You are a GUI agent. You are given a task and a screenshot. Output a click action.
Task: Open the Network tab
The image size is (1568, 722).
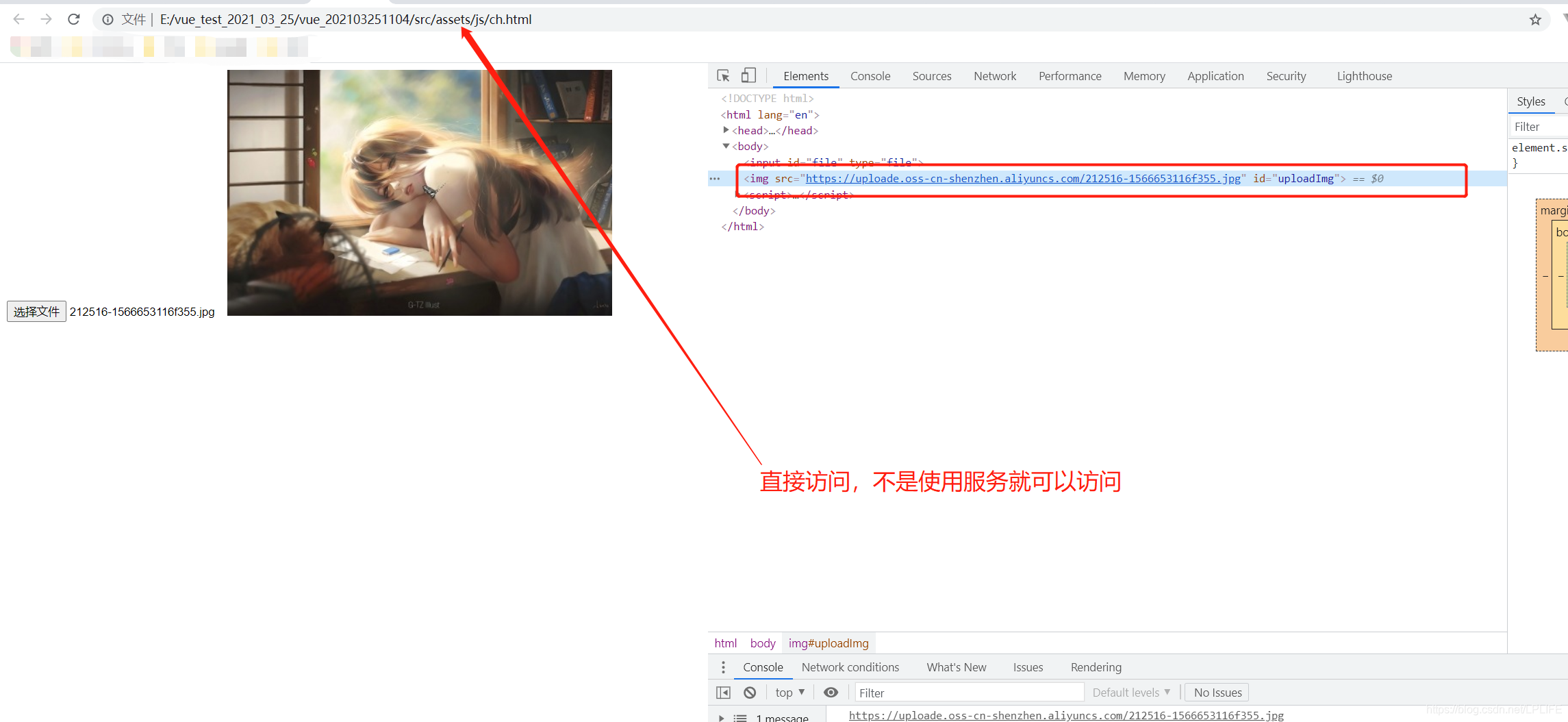click(x=995, y=76)
